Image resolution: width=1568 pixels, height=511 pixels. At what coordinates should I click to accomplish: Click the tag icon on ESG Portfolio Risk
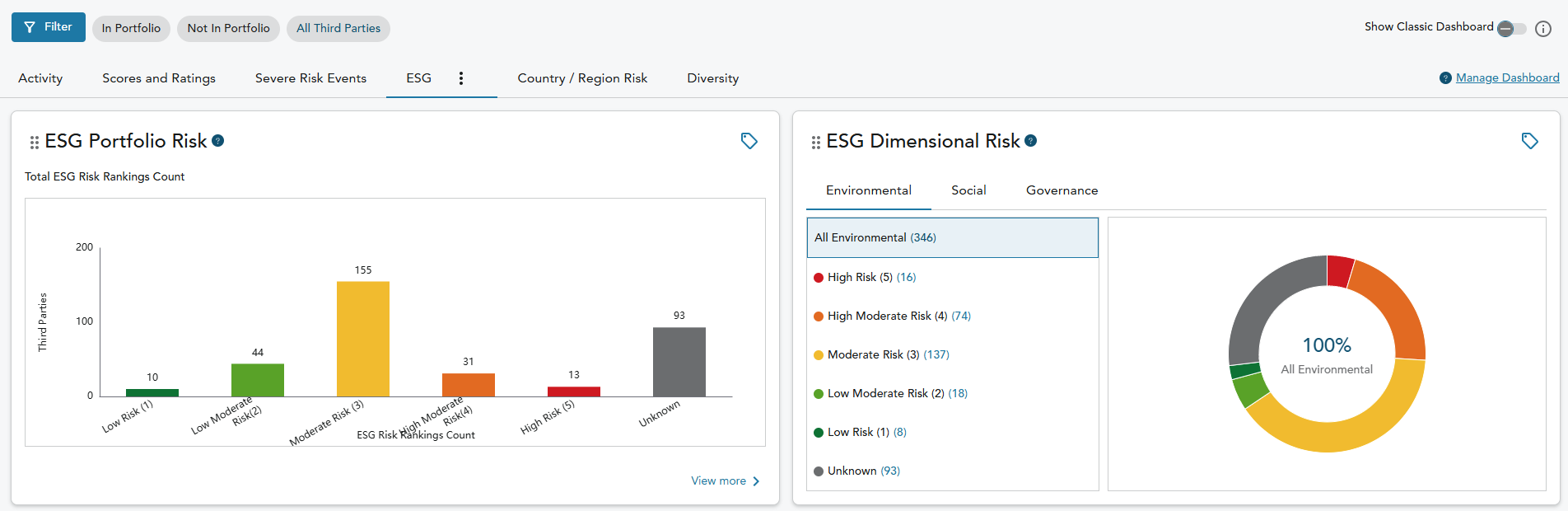749,141
